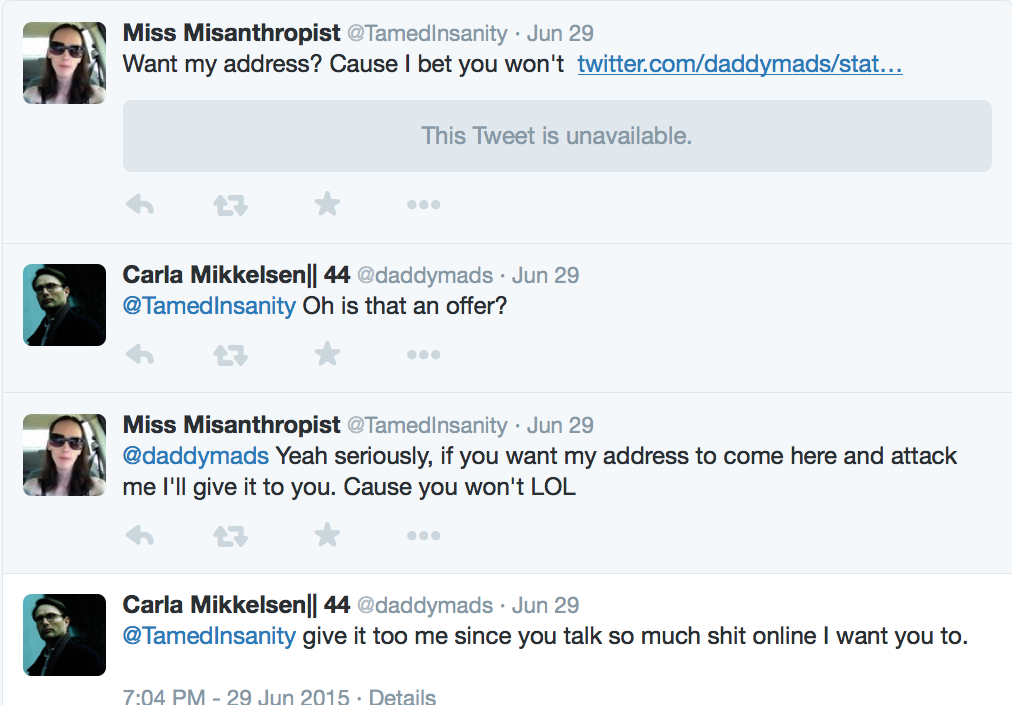Retweet the "Yeah seriously" tweet

(231, 536)
